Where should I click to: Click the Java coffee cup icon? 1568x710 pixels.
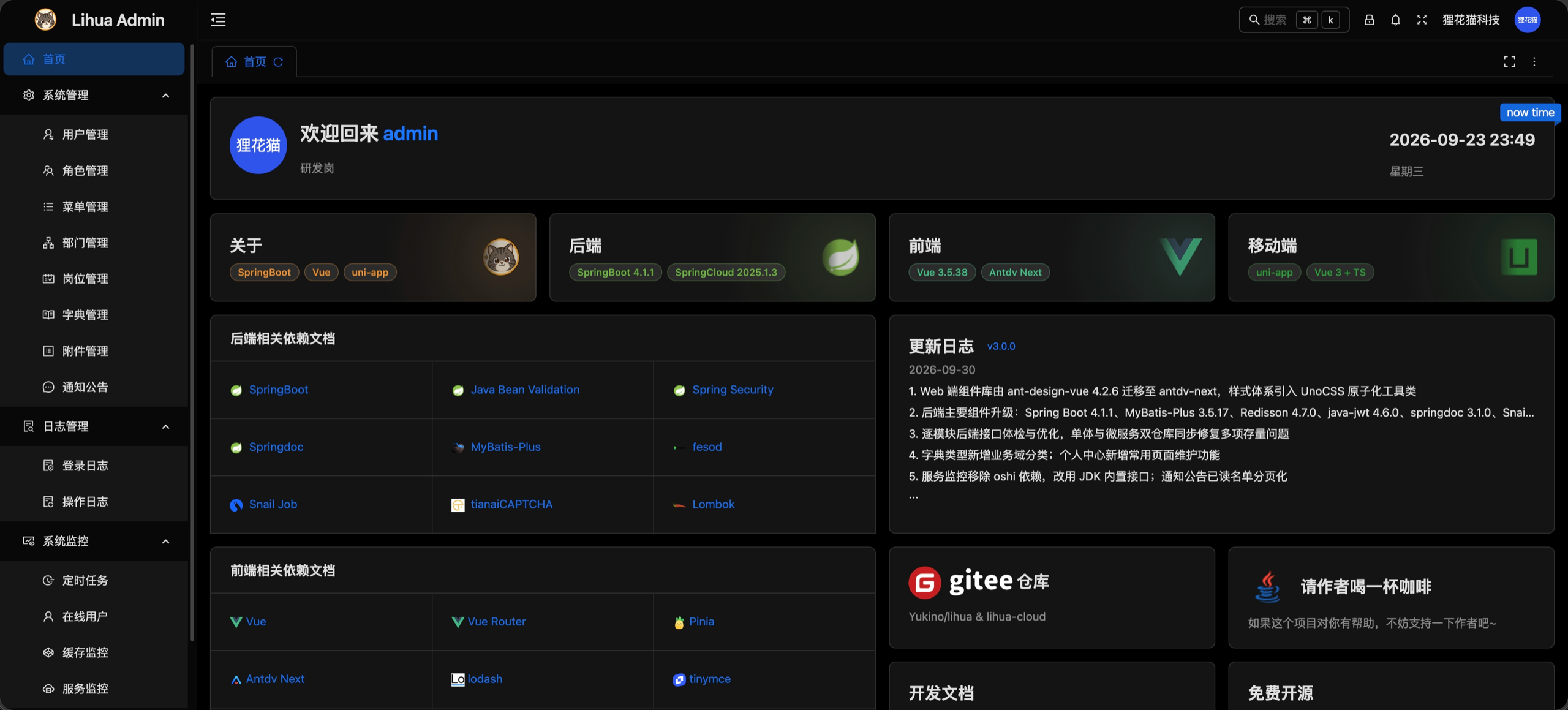point(1267,586)
